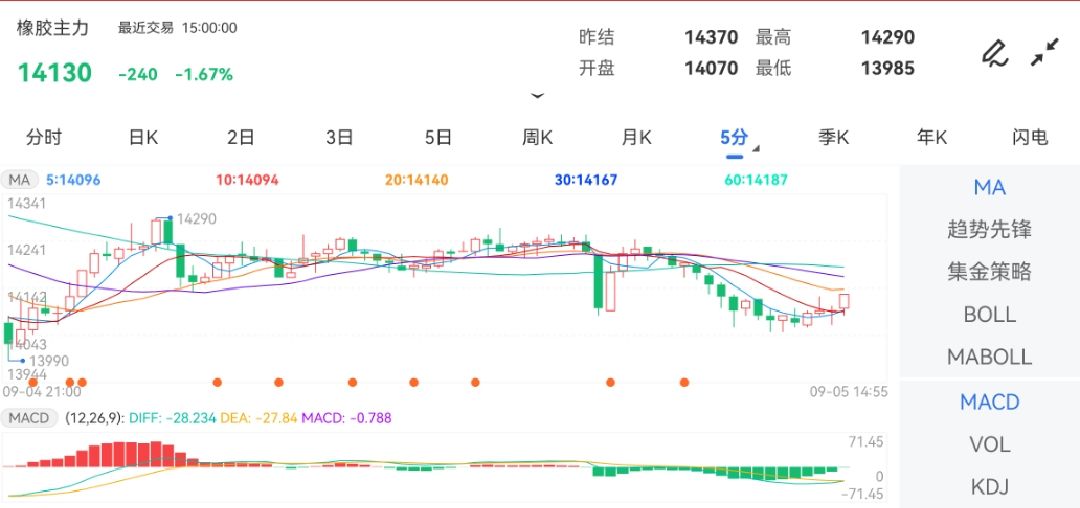Click the MACD scale label 71.45
1080x508 pixels.
(865, 442)
